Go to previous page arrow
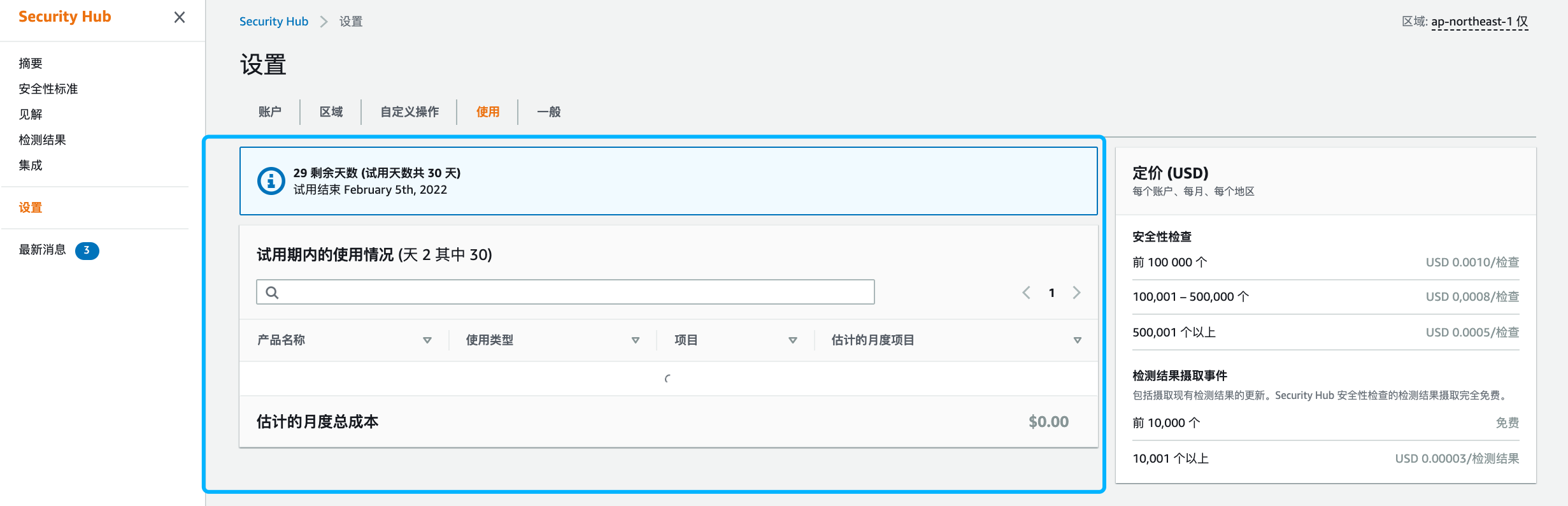Screen dimensions: 1568x506 pyautogui.click(x=1026, y=293)
